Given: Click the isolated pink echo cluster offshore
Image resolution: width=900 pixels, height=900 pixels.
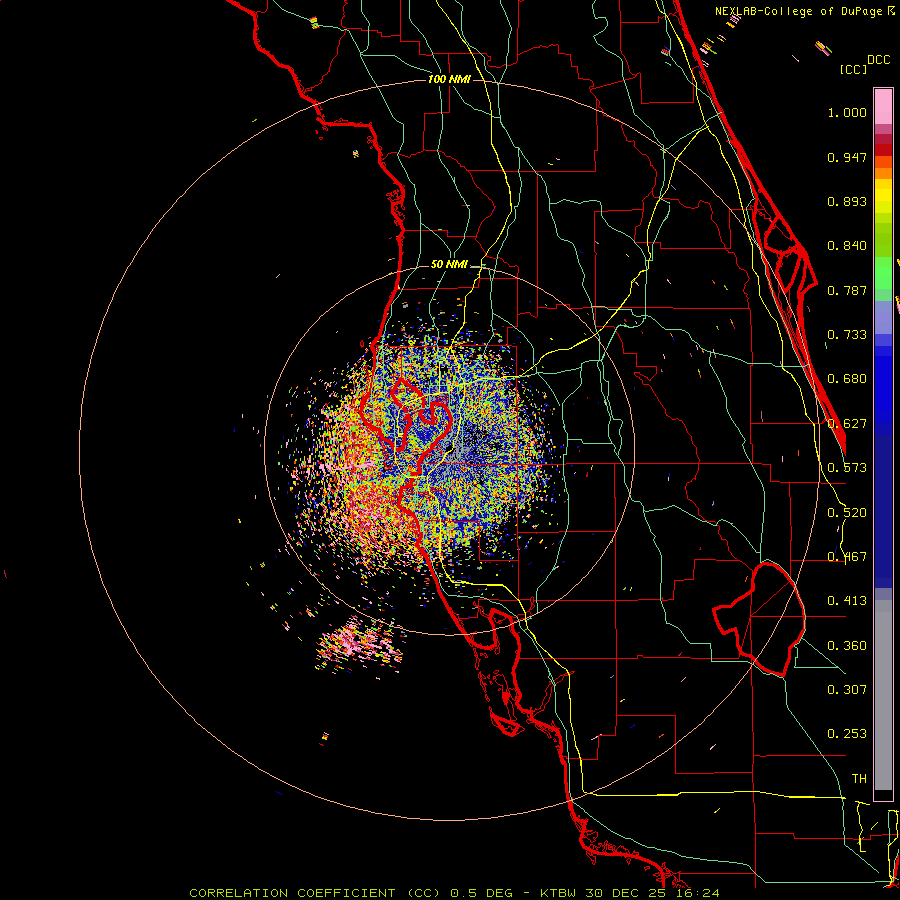Looking at the screenshot, I should [x=360, y=646].
